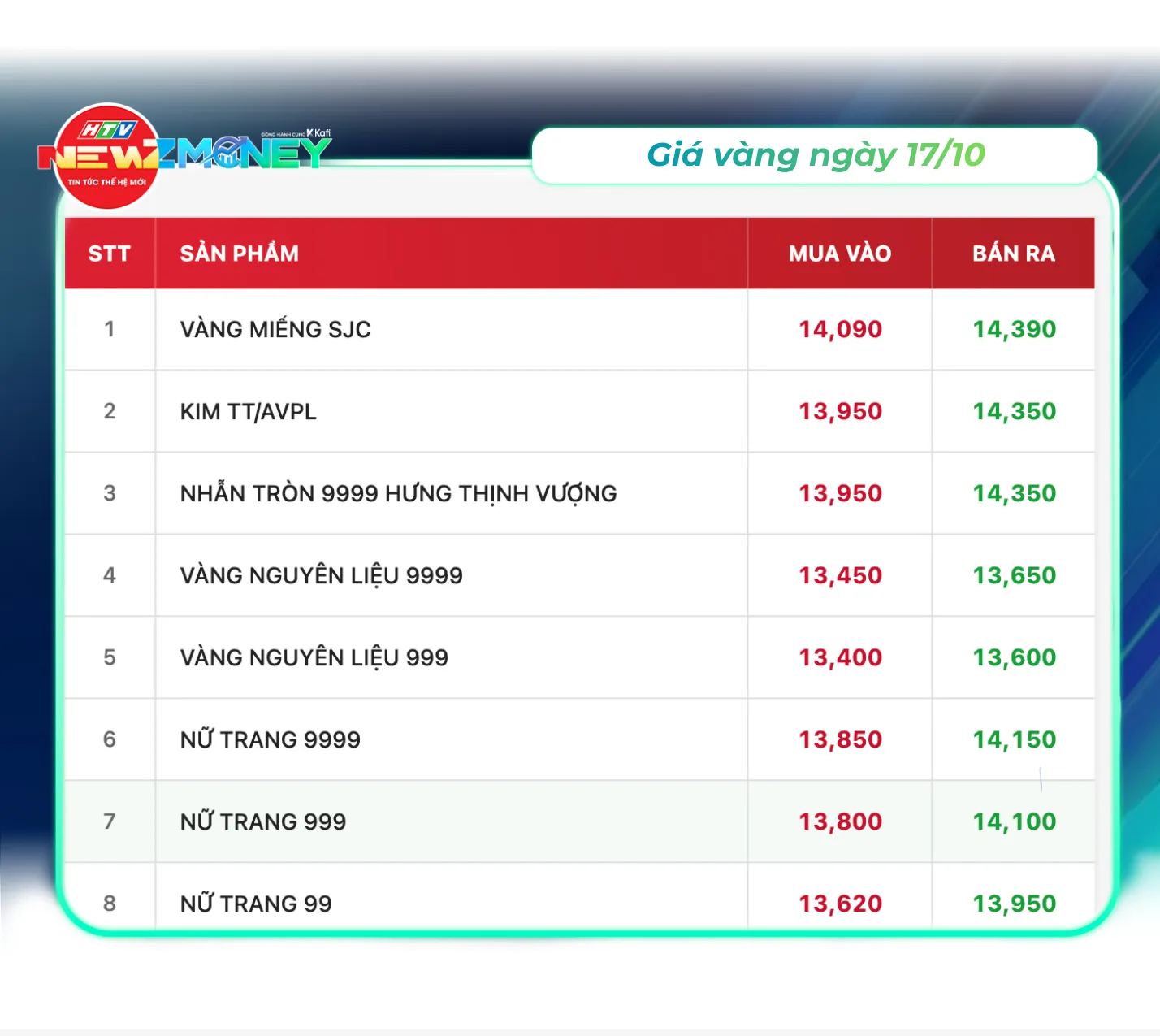Click sell price 14,390 for VÀNG MIẾNG SJC
Image resolution: width=1160 pixels, height=1036 pixels.
click(1015, 329)
